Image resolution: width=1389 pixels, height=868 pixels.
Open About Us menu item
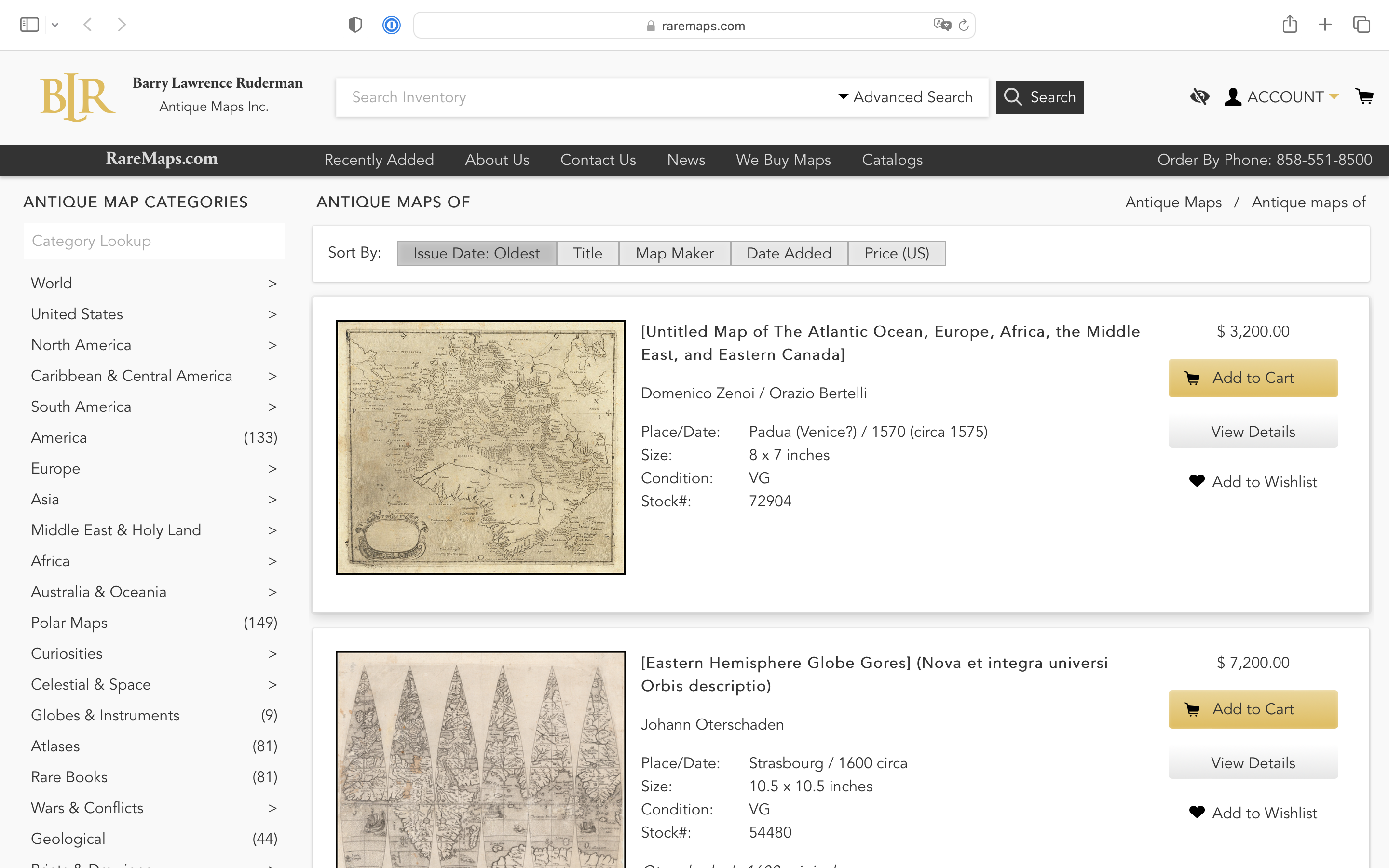[497, 160]
